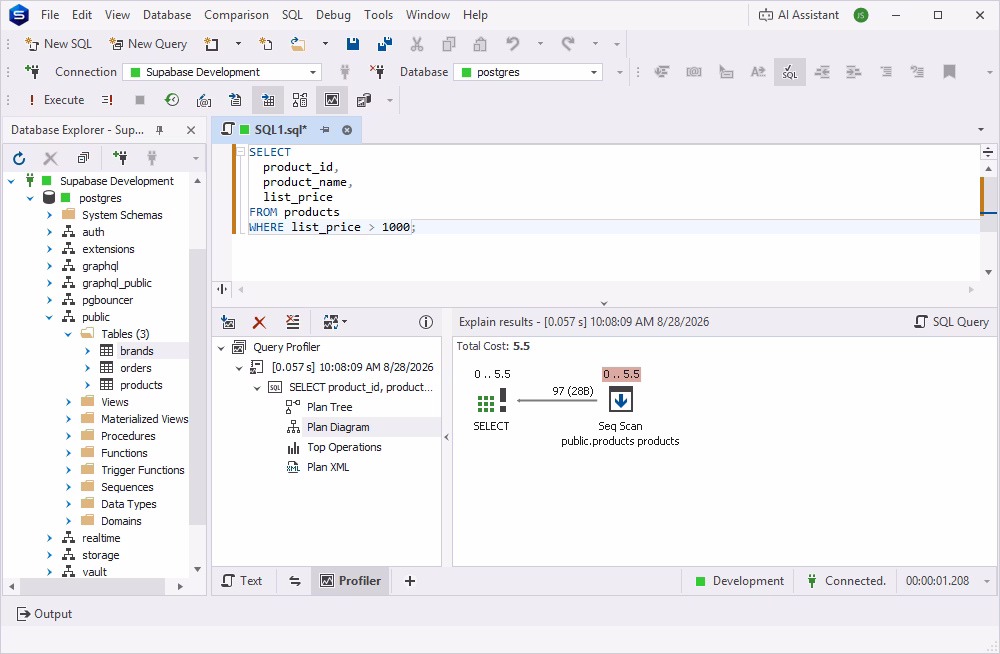
Task: Click the Refresh icon in Database Explorer
Action: coord(19,158)
